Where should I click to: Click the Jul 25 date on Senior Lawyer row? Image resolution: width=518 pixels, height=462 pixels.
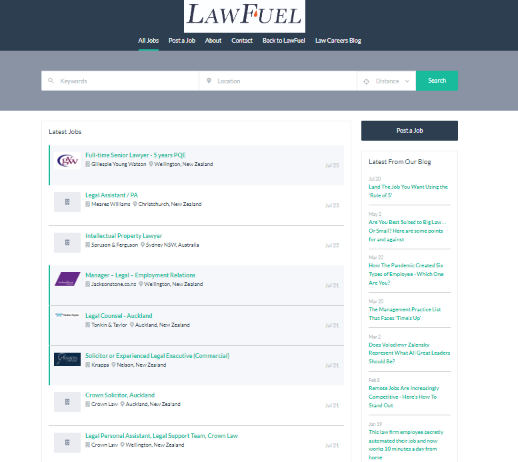pyautogui.click(x=332, y=165)
